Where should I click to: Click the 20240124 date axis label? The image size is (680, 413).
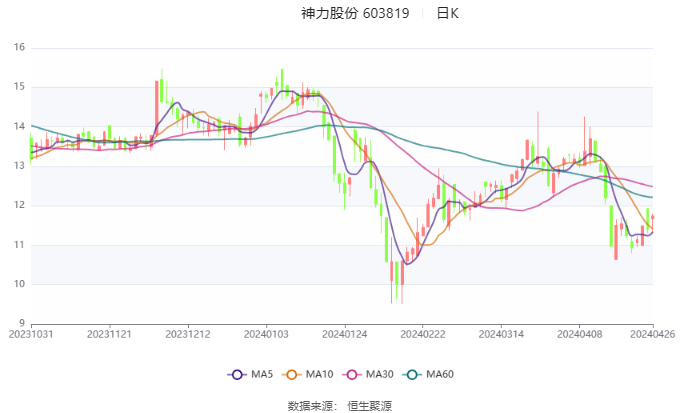(x=345, y=334)
